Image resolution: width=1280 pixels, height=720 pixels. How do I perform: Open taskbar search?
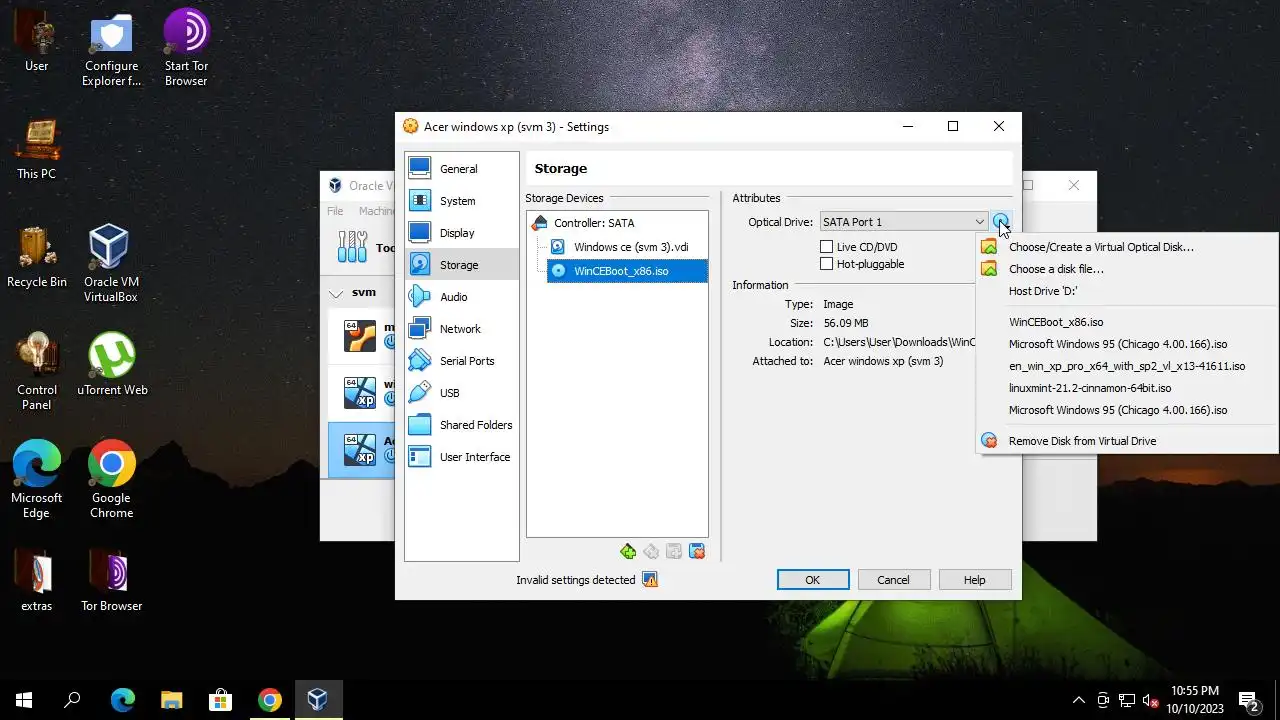tap(72, 700)
